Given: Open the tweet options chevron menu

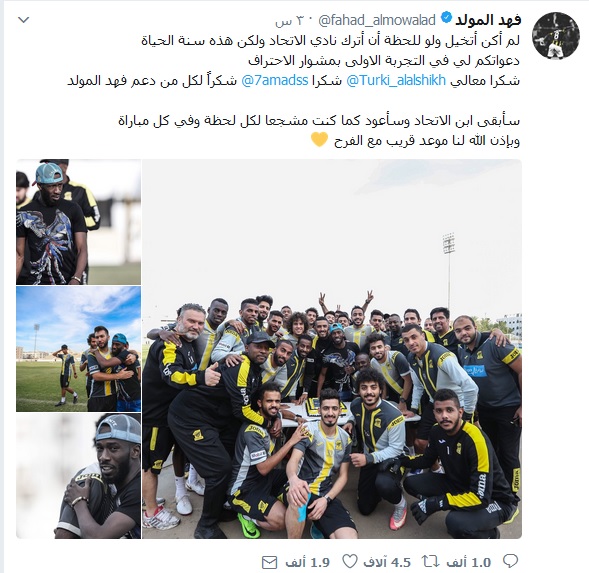Looking at the screenshot, I should pyautogui.click(x=24, y=20).
